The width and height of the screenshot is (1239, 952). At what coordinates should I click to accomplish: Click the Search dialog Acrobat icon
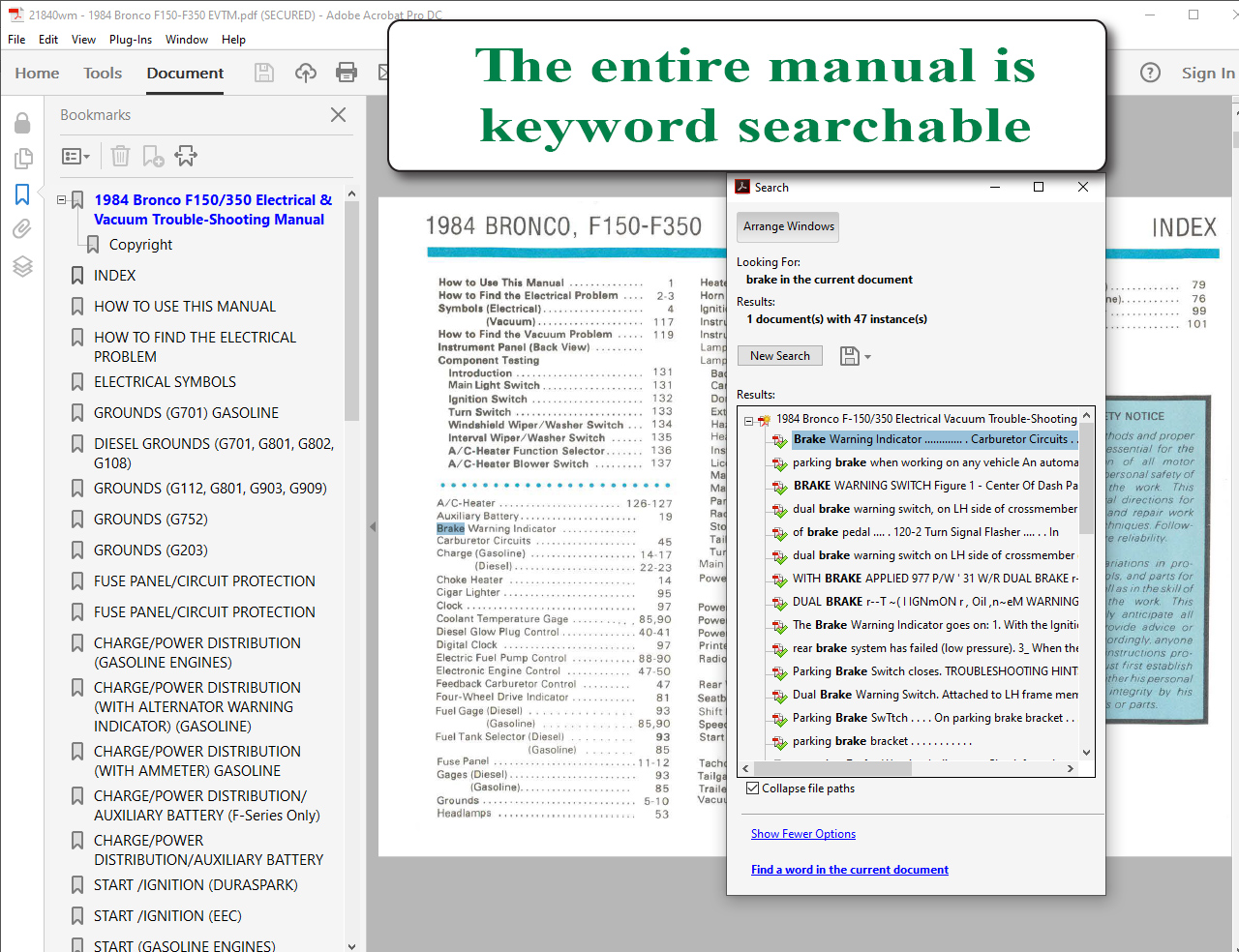pyautogui.click(x=742, y=187)
